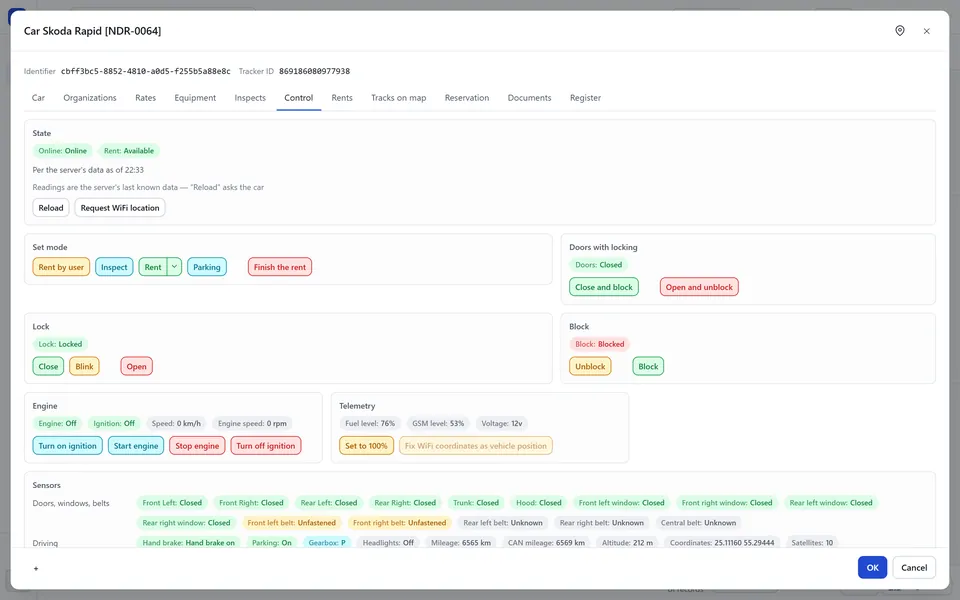Image resolution: width=960 pixels, height=600 pixels.
Task: Click Open and unblock button
Action: (x=699, y=287)
